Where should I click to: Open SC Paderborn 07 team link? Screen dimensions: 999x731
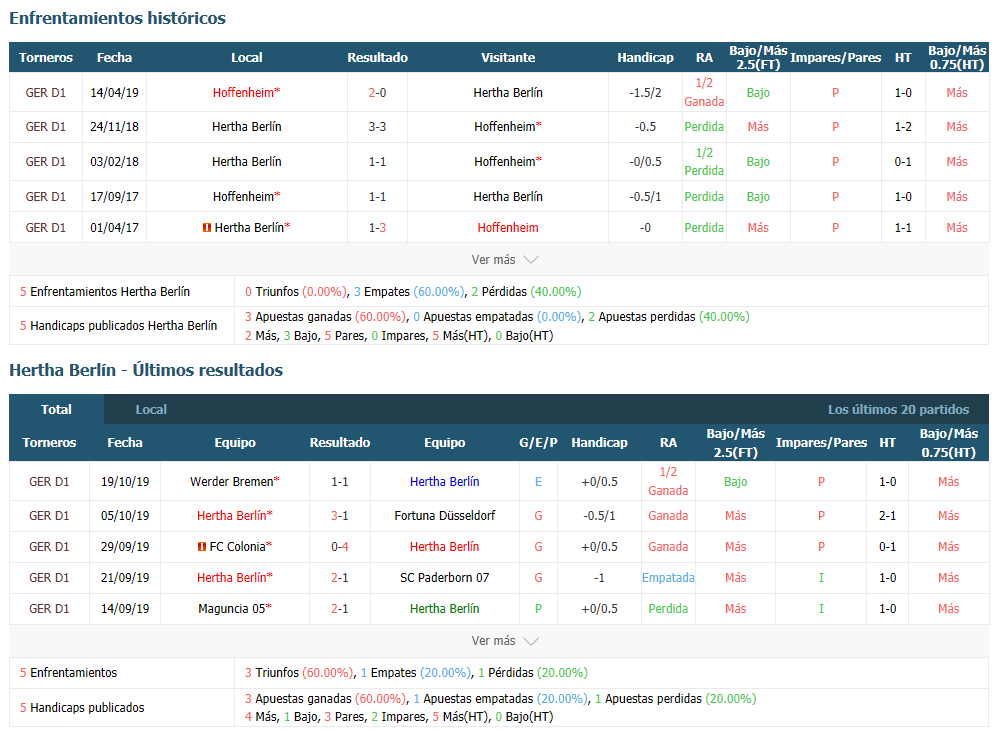tap(445, 578)
